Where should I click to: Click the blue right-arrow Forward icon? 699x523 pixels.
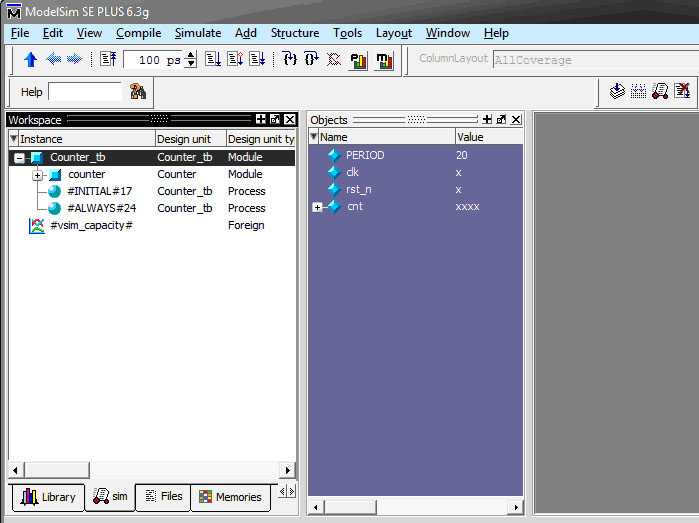(74, 59)
